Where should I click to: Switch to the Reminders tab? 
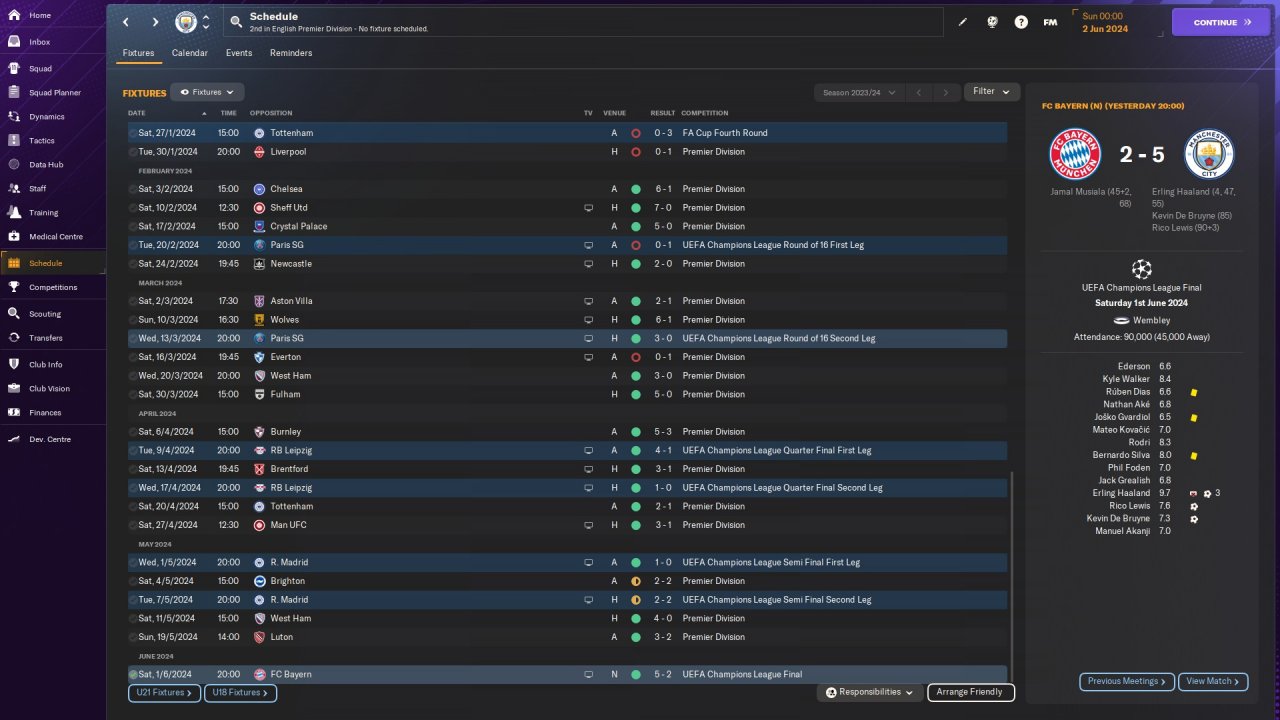point(291,53)
